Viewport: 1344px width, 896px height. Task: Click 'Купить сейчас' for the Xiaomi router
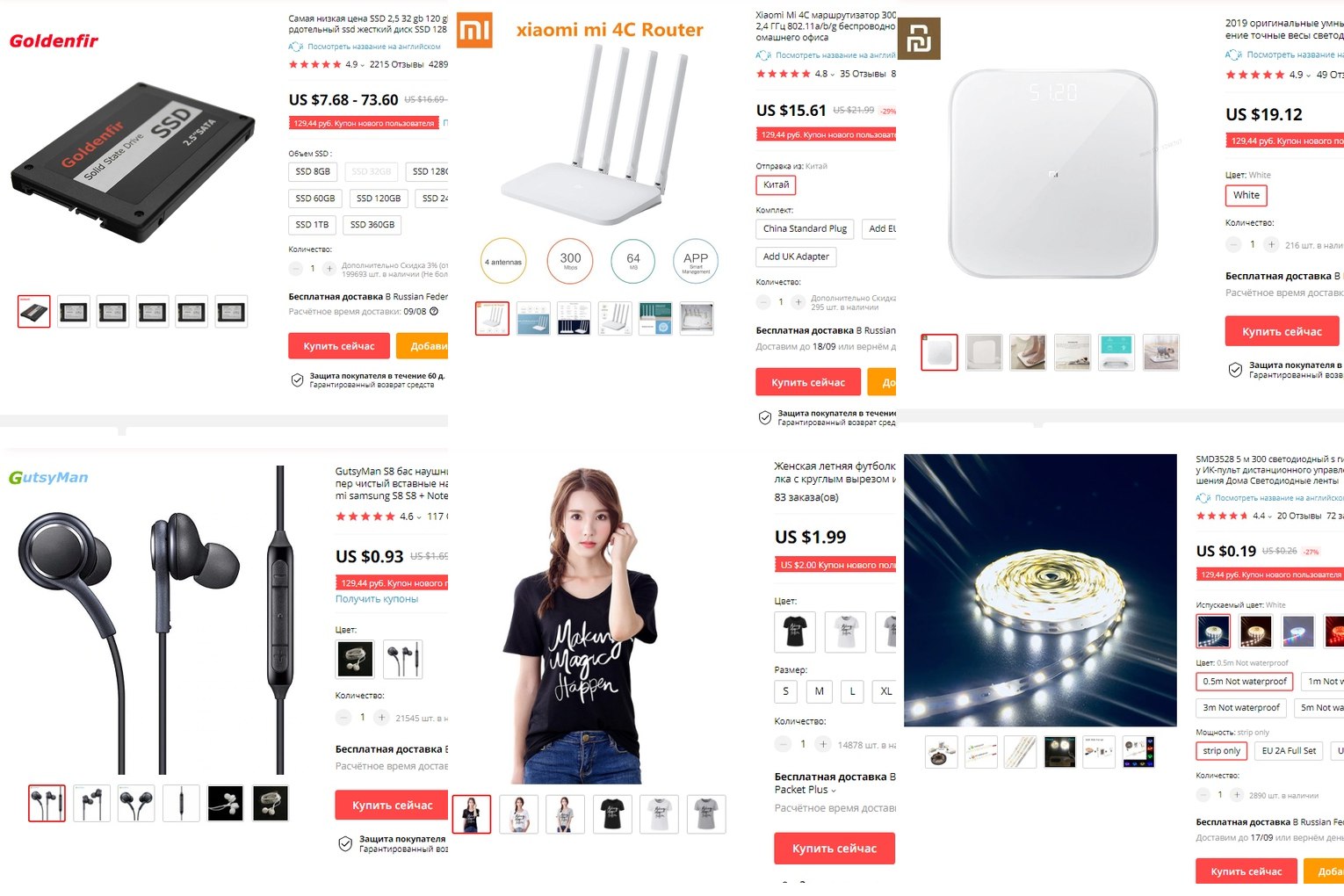click(808, 382)
